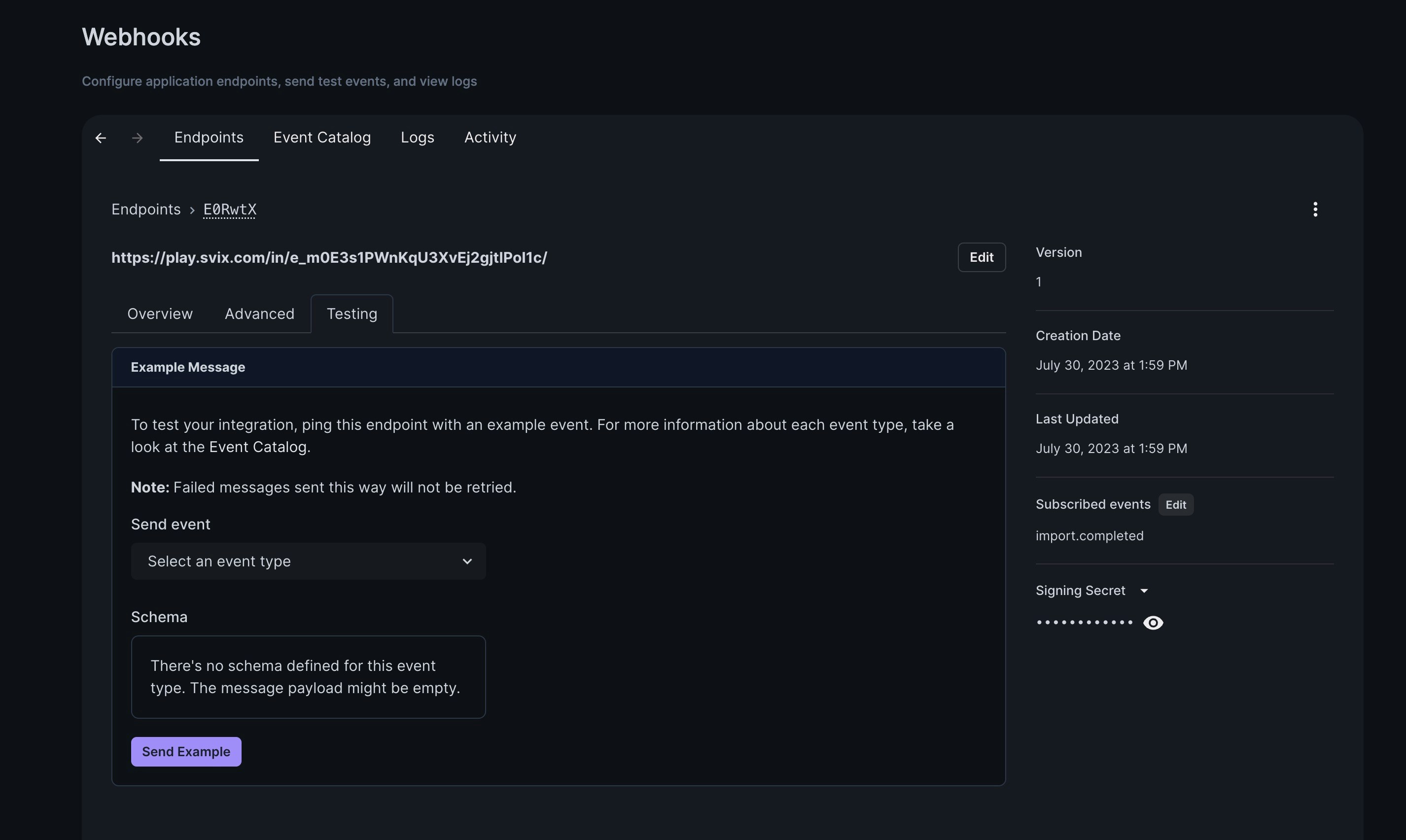Edit the endpoint URL

981,257
